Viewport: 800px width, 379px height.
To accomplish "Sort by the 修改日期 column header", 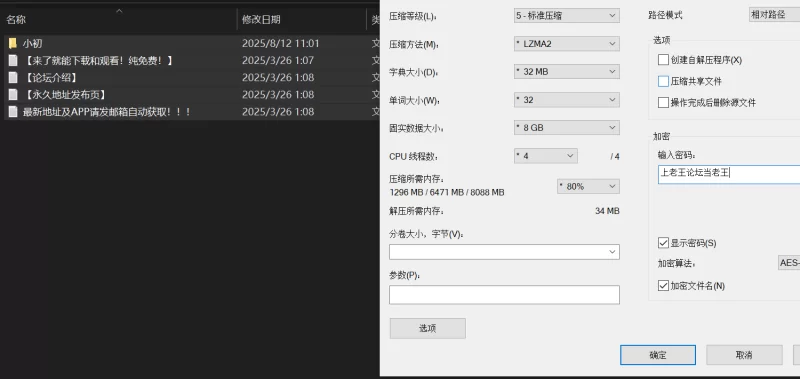I will click(261, 20).
